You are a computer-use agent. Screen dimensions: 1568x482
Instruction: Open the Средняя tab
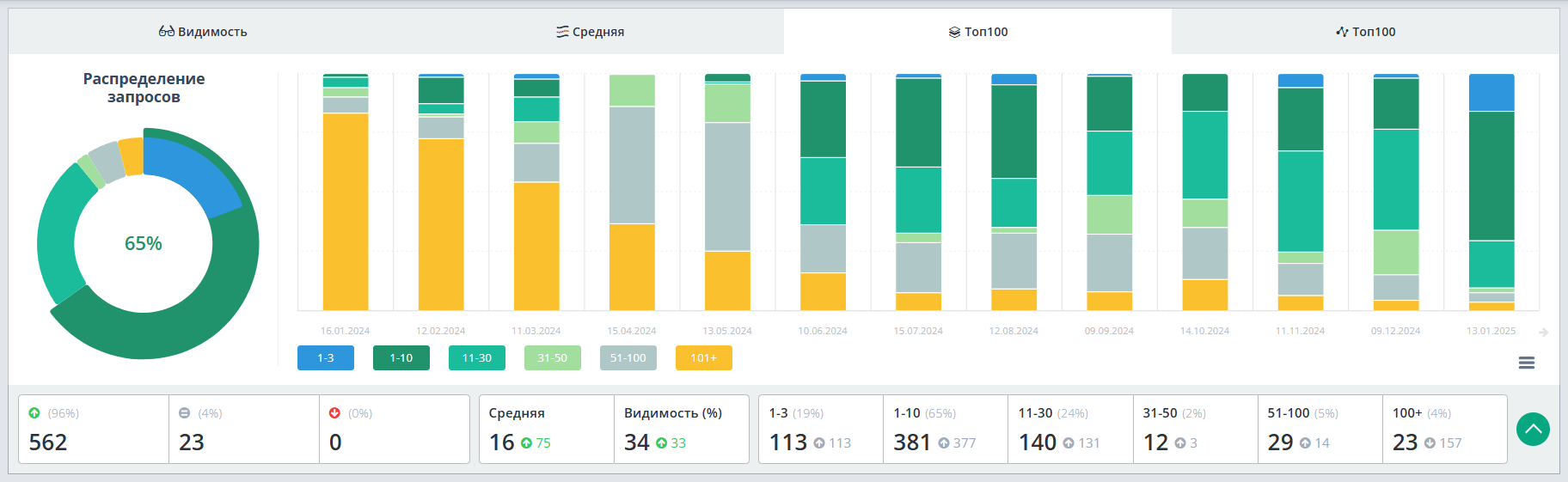point(590,32)
